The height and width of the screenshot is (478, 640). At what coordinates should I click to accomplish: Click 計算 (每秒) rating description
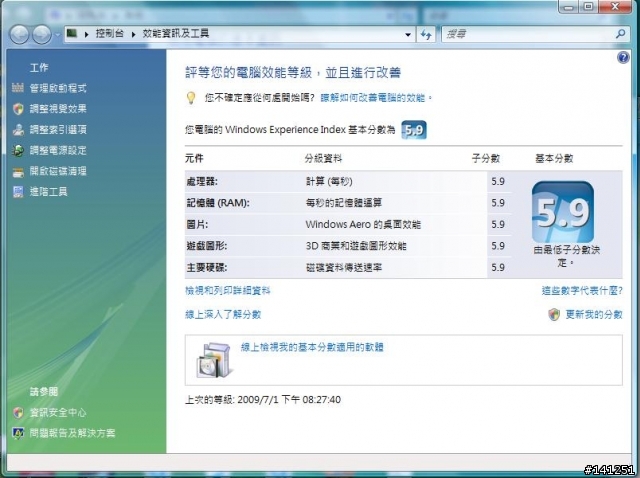pyautogui.click(x=329, y=181)
